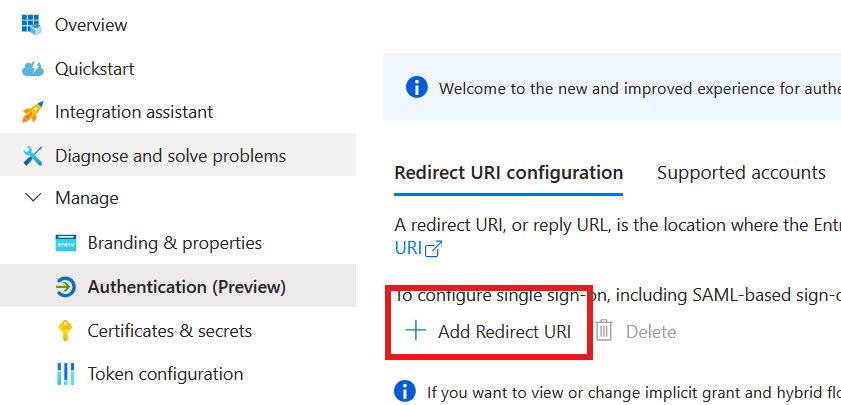Switch to the Supported accounts tab

[x=741, y=173]
